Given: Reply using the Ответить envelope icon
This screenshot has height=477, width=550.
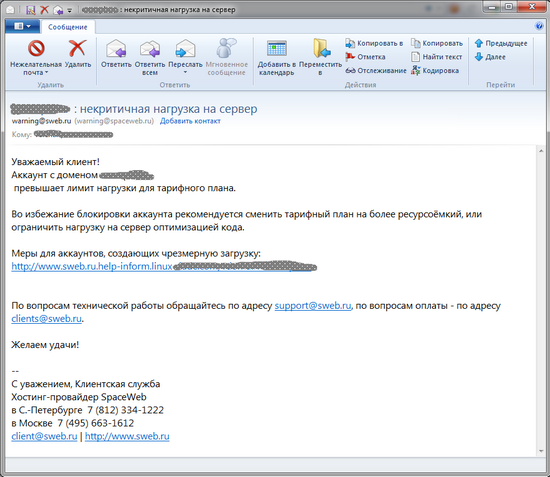Looking at the screenshot, I should 116,48.
